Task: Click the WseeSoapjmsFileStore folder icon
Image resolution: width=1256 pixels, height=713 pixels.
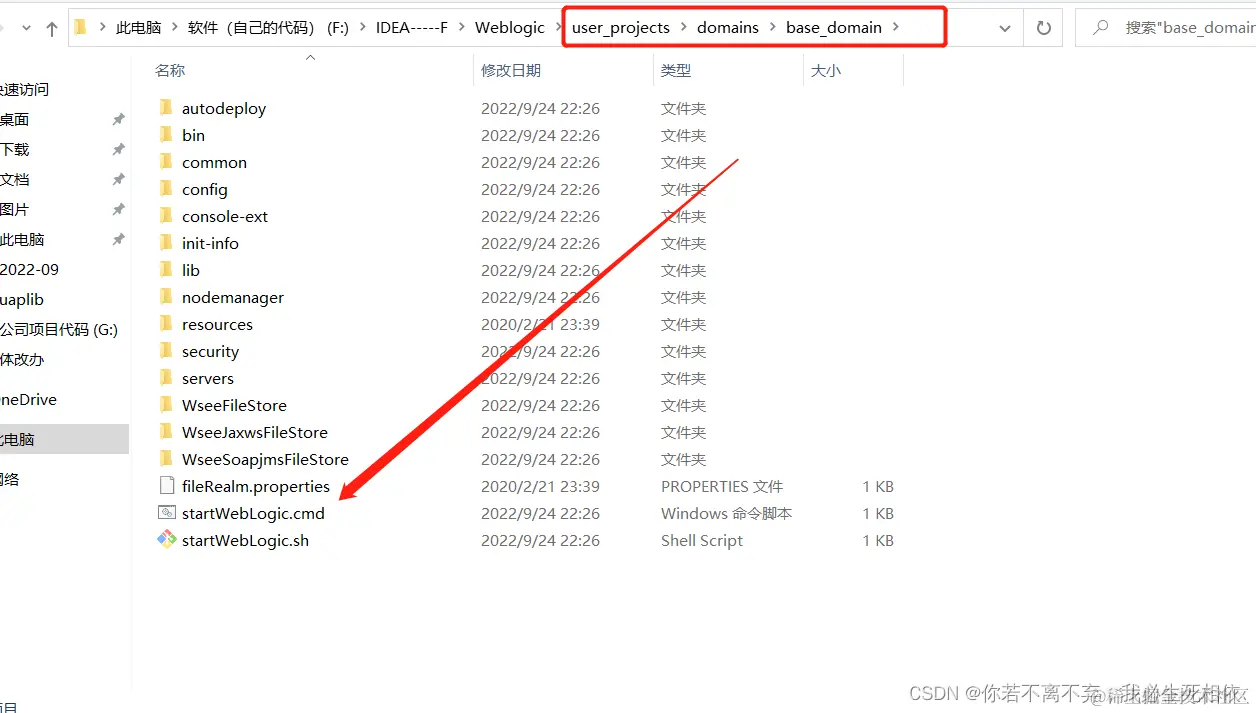Action: [x=166, y=459]
